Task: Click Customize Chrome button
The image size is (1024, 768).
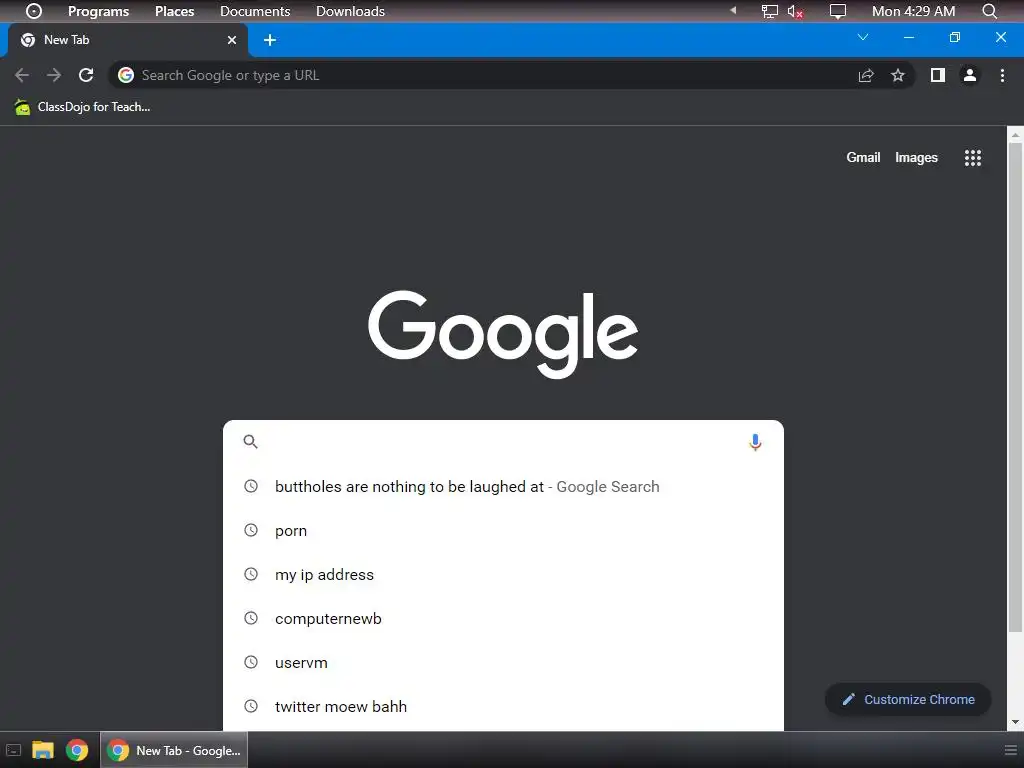Action: click(x=908, y=699)
